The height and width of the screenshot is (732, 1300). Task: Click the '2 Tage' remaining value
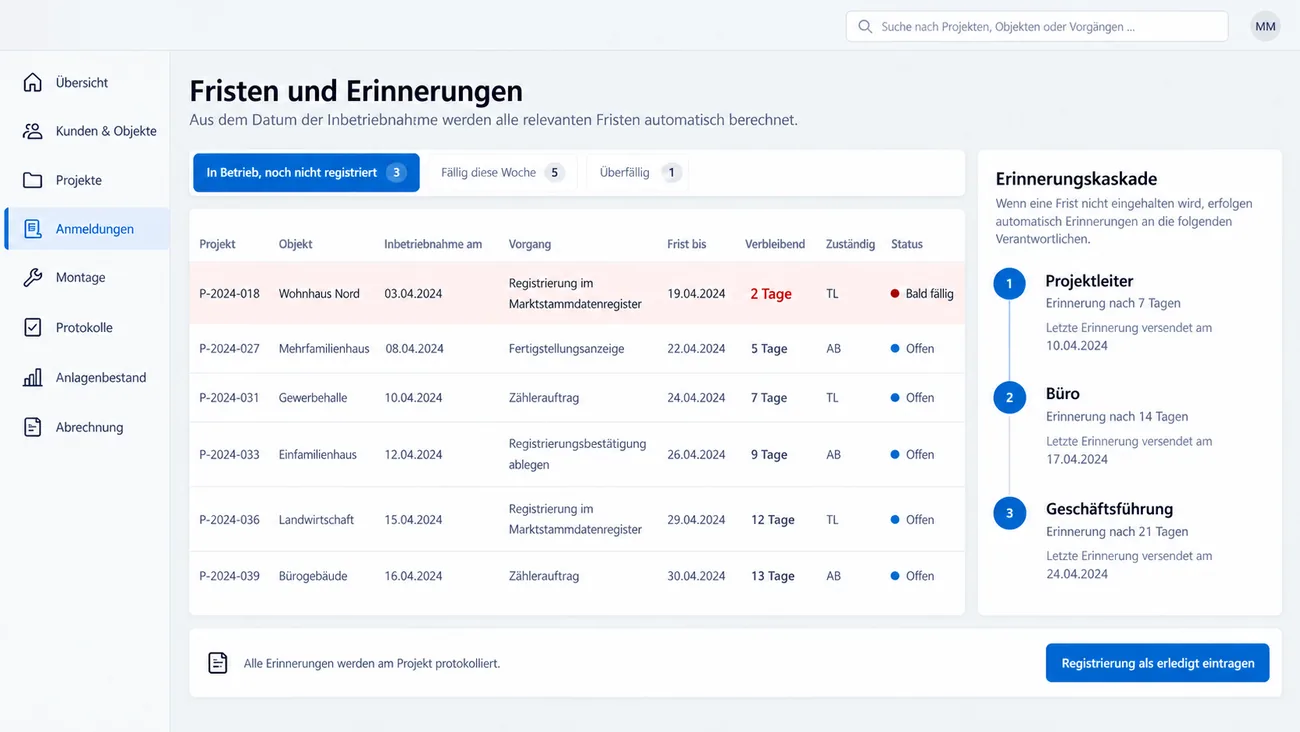[771, 294]
